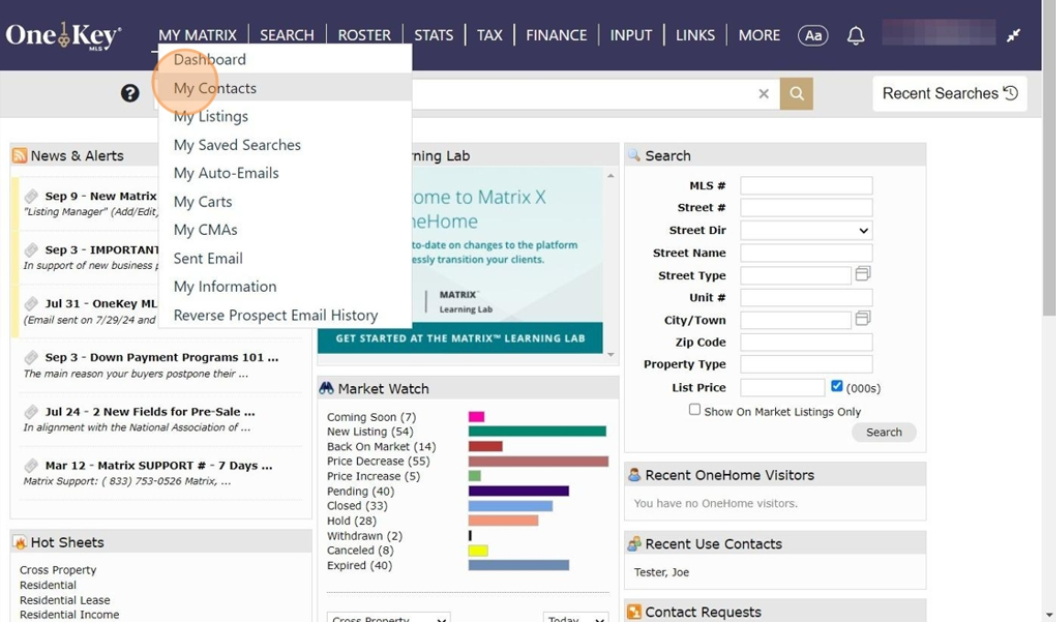Clear the speed bar with X icon
1056x622 pixels.
pos(763,94)
